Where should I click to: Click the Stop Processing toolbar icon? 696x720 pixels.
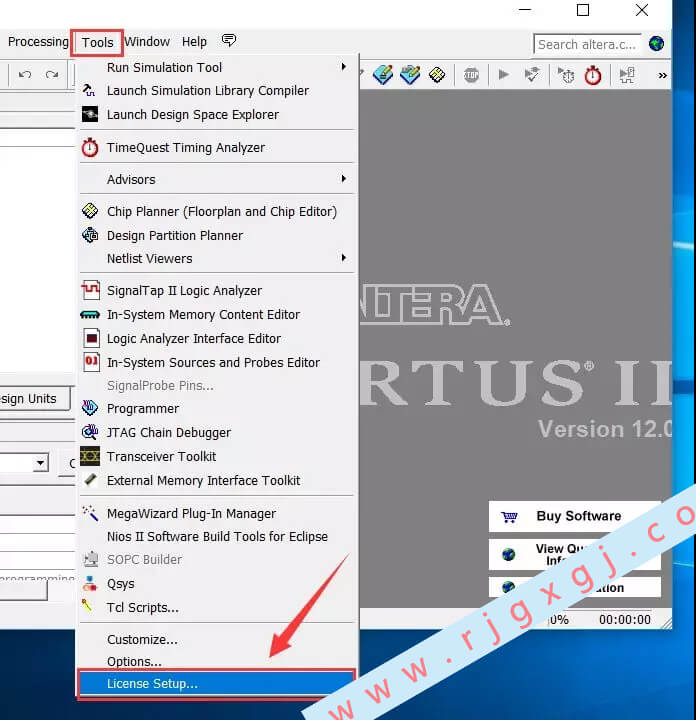click(471, 75)
